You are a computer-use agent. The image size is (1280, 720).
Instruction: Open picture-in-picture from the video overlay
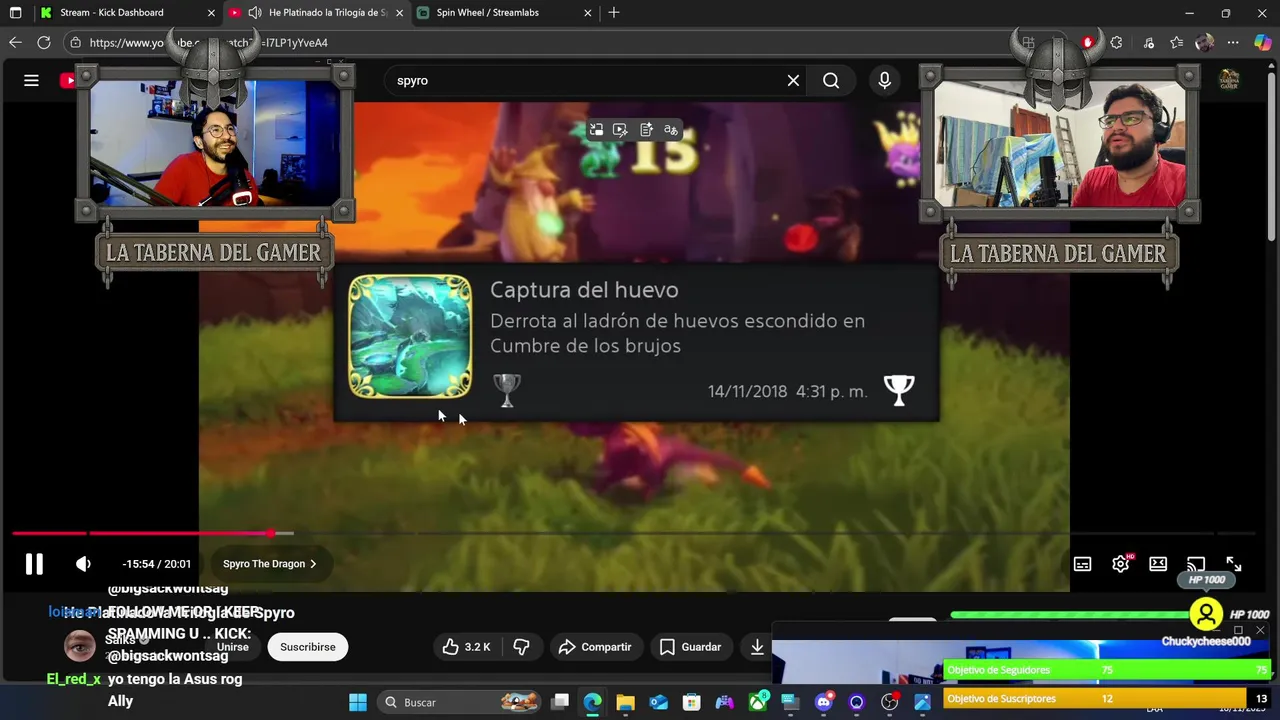coord(596,130)
